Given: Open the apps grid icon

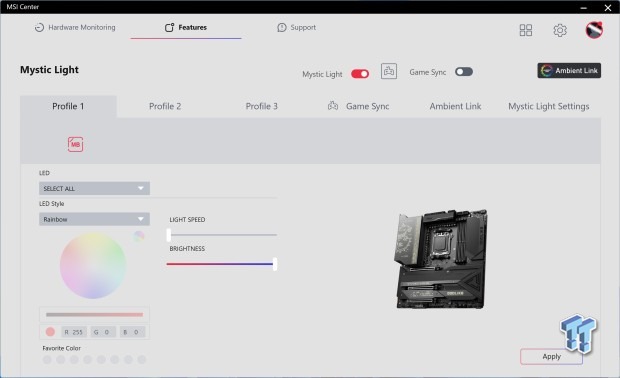Looking at the screenshot, I should tap(525, 30).
